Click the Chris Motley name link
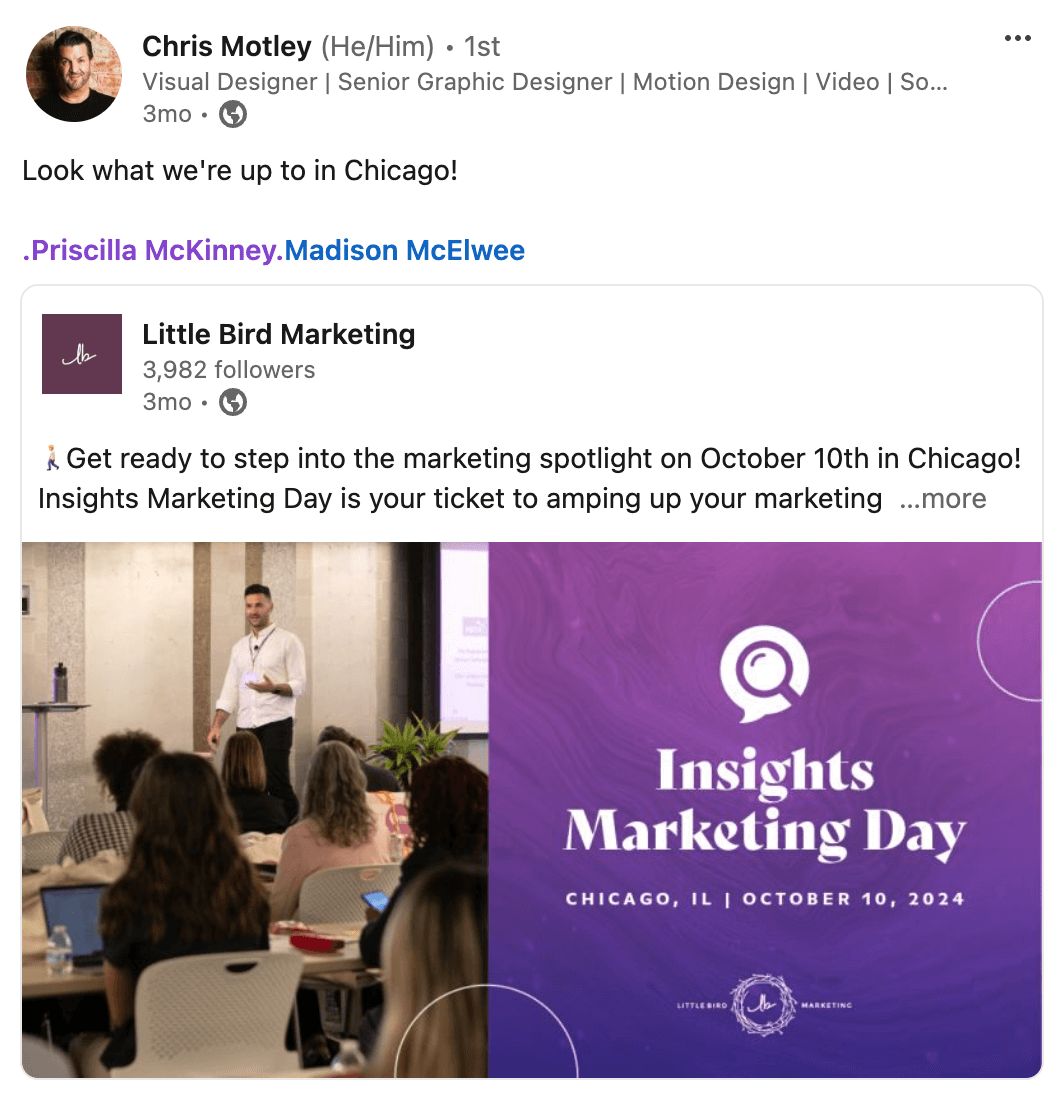 227,47
